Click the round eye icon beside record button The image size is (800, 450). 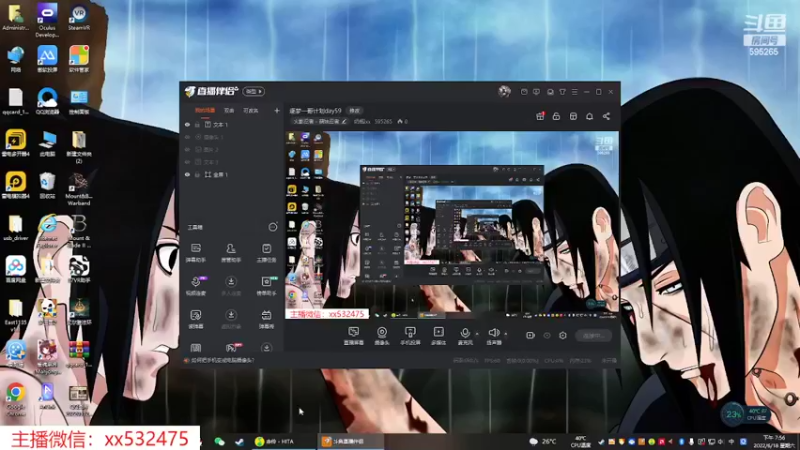pyautogui.click(x=547, y=335)
